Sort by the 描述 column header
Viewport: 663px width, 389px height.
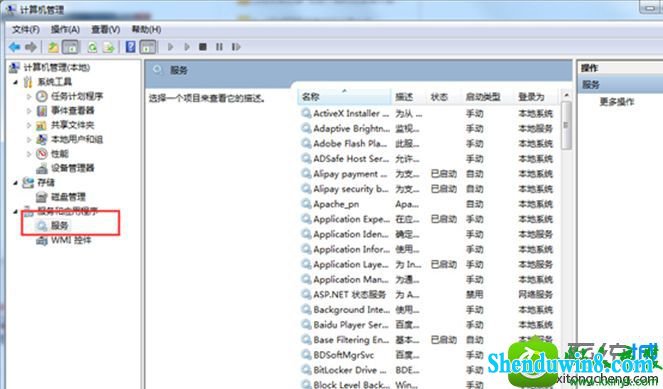click(x=408, y=97)
